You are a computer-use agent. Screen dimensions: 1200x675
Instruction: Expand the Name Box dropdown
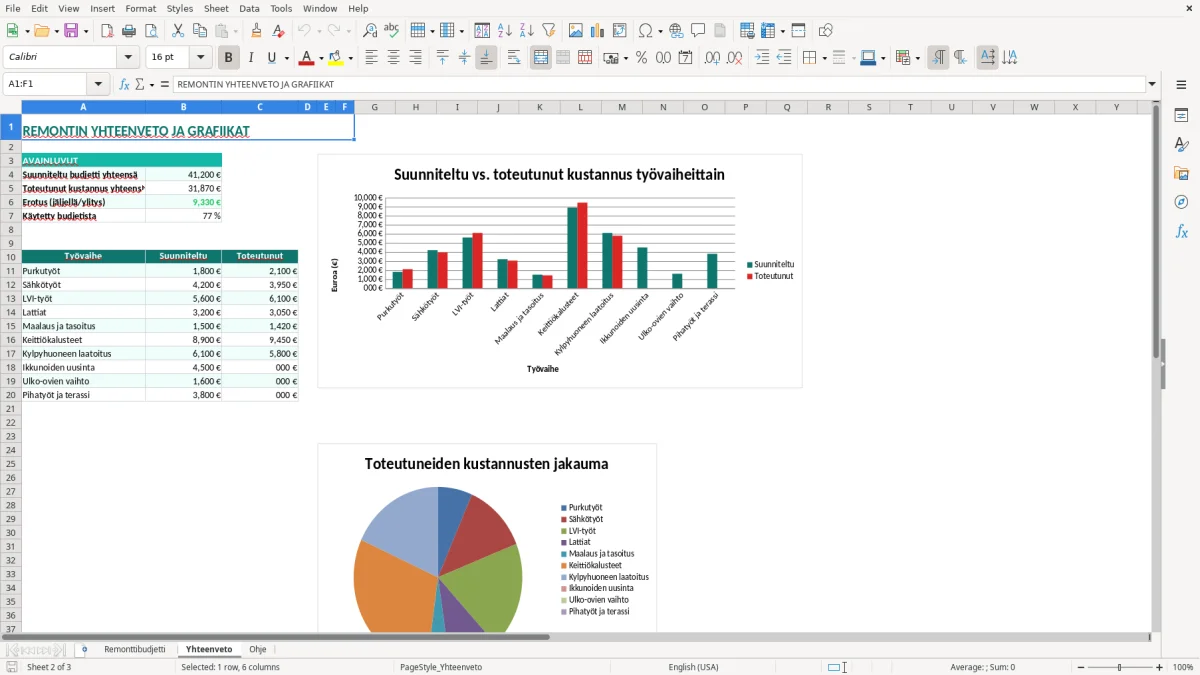click(x=98, y=85)
